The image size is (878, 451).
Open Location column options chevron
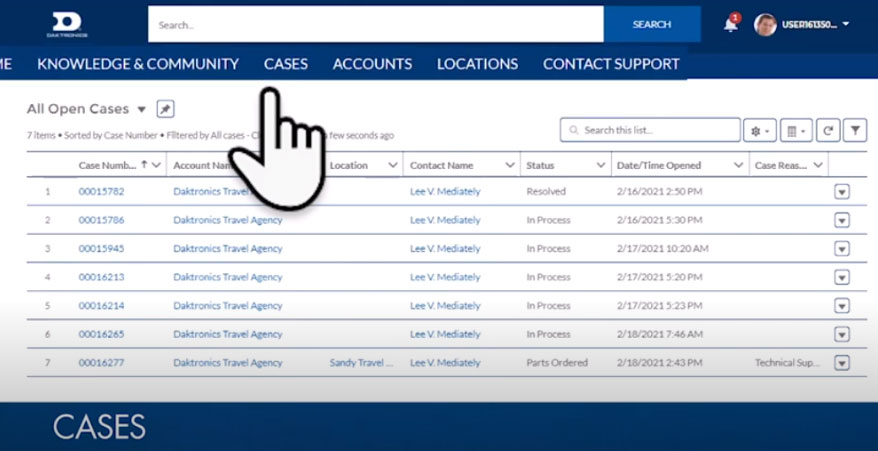tap(393, 165)
